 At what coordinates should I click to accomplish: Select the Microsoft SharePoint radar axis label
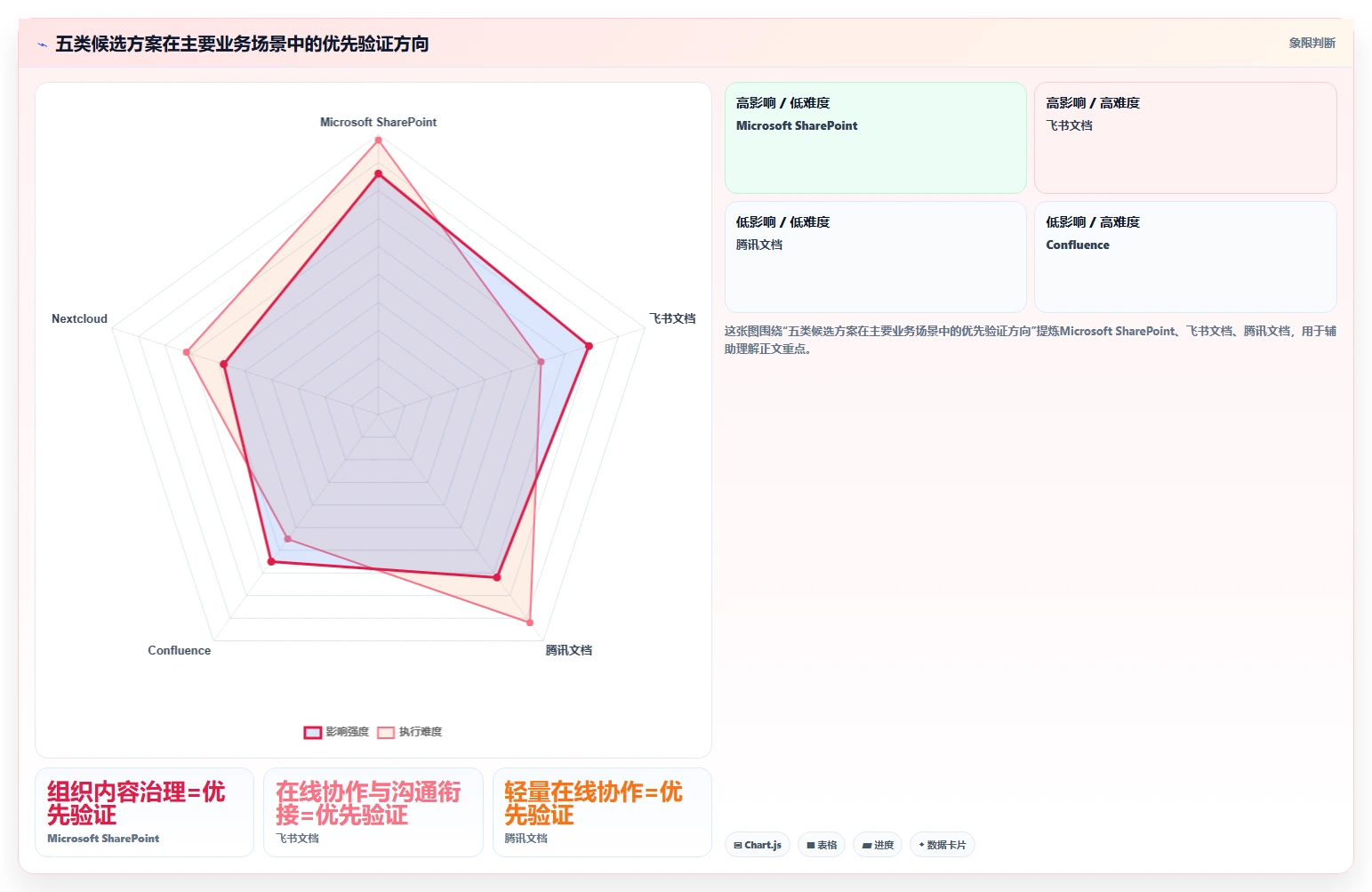[x=379, y=122]
